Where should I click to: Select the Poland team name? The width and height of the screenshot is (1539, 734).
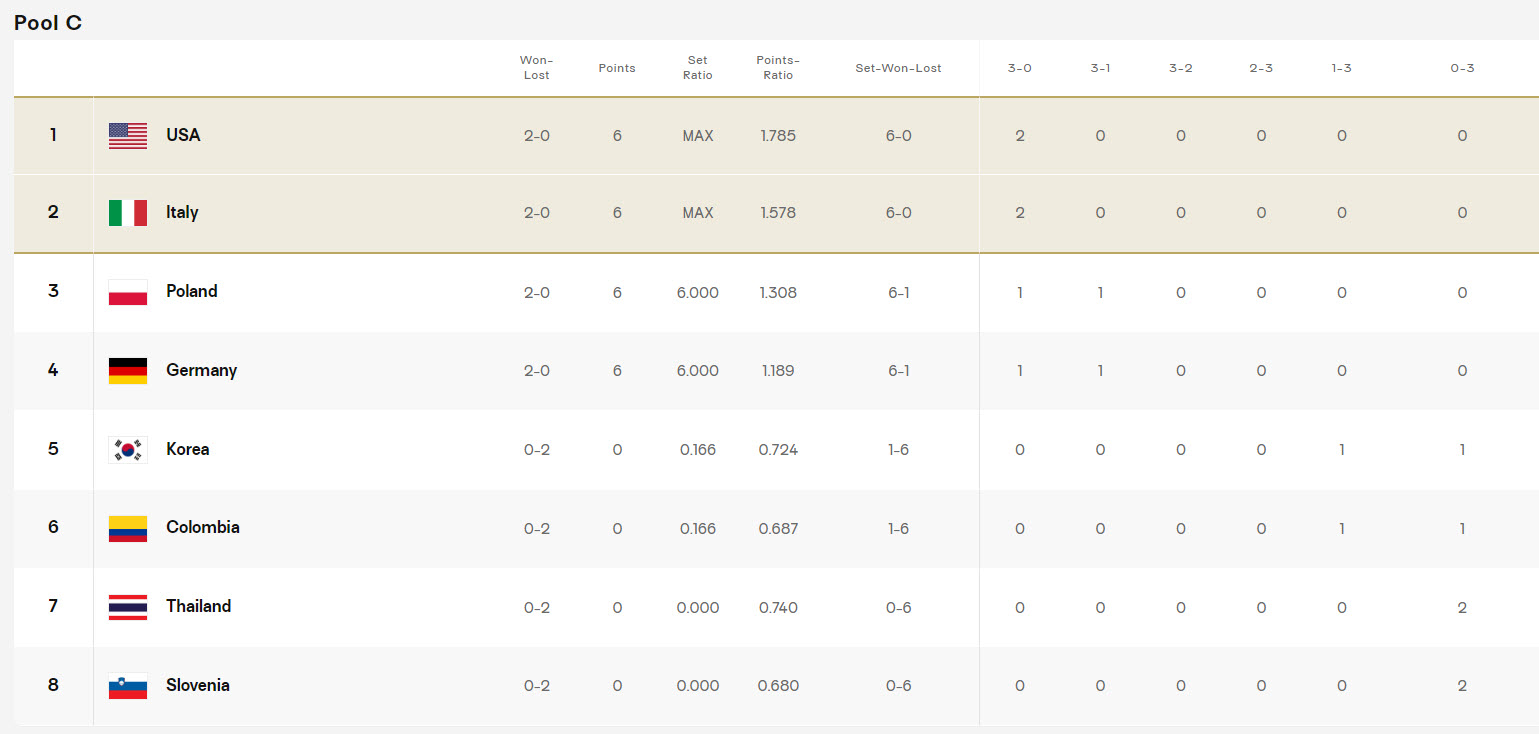[x=191, y=292]
